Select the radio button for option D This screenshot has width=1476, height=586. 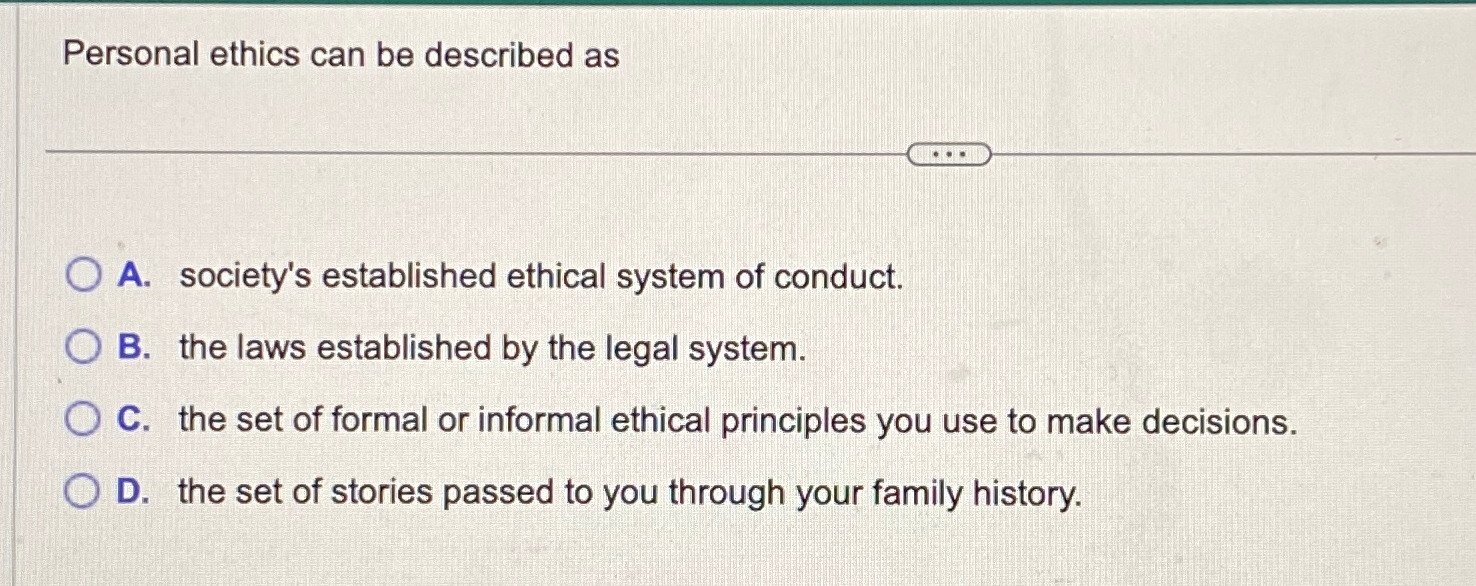point(84,490)
